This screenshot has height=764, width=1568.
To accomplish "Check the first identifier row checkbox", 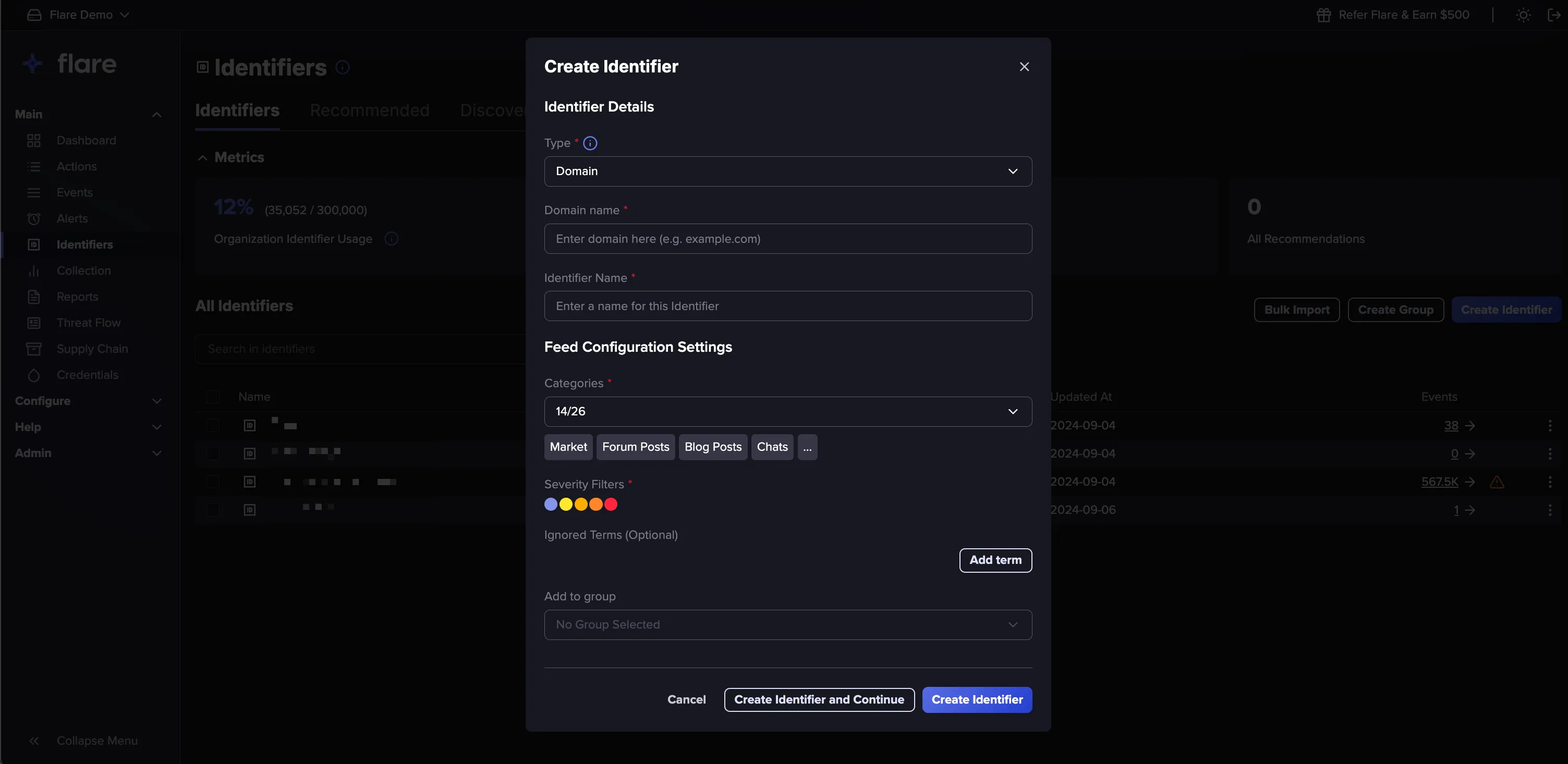I will point(213,425).
